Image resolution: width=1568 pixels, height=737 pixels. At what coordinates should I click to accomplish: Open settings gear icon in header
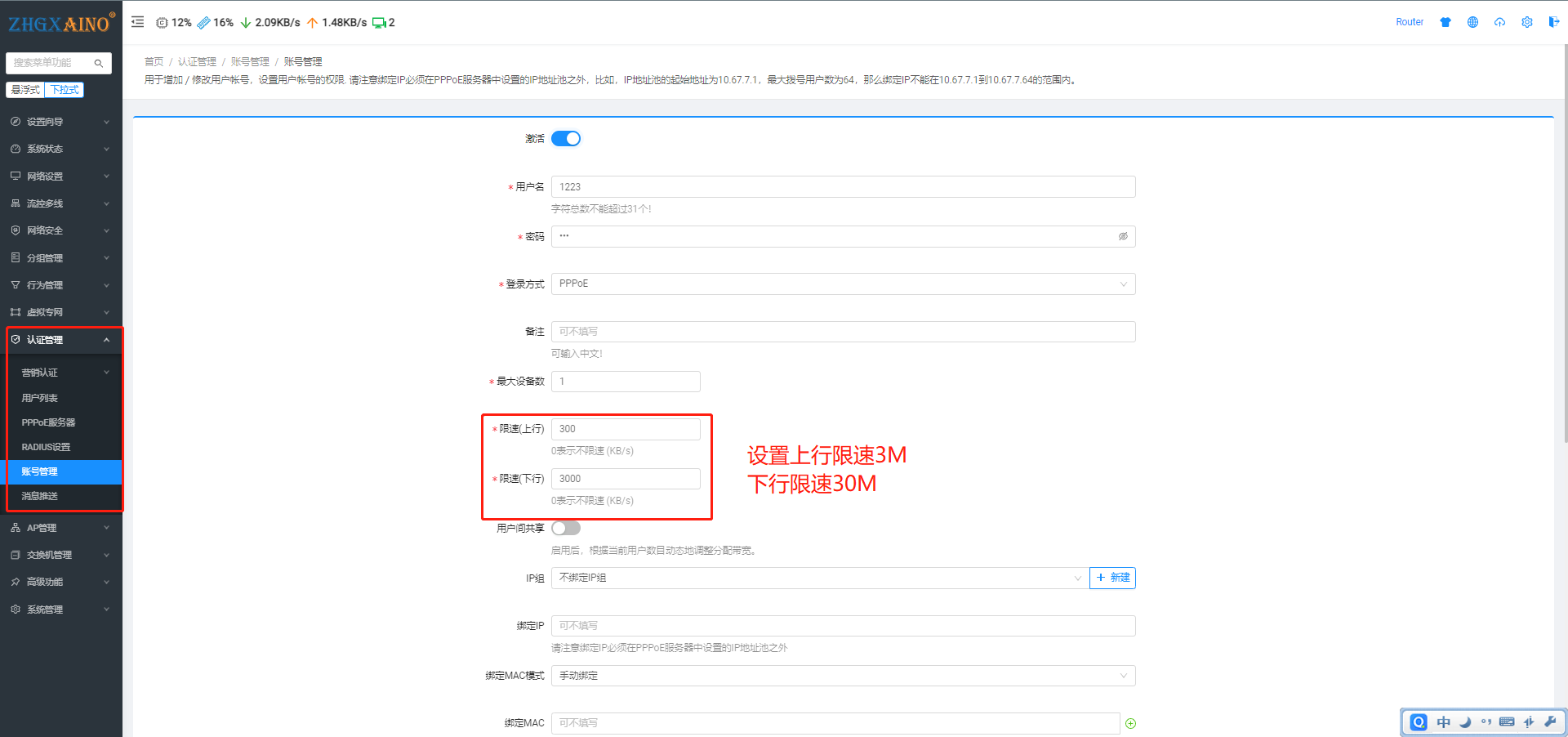coord(1526,22)
